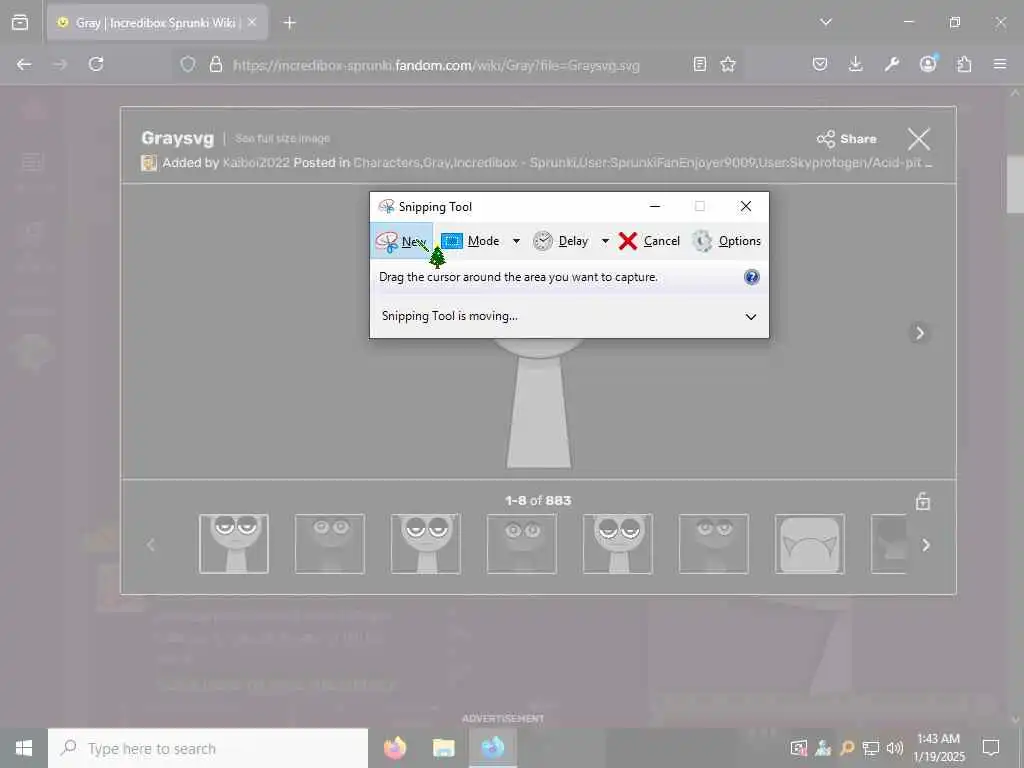Image resolution: width=1024 pixels, height=768 pixels.
Task: Open network icon in system tray
Action: pyautogui.click(x=871, y=748)
